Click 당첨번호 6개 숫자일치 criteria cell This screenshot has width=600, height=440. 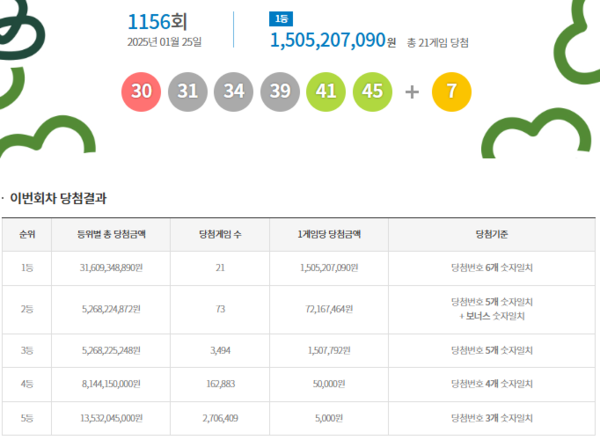point(492,268)
